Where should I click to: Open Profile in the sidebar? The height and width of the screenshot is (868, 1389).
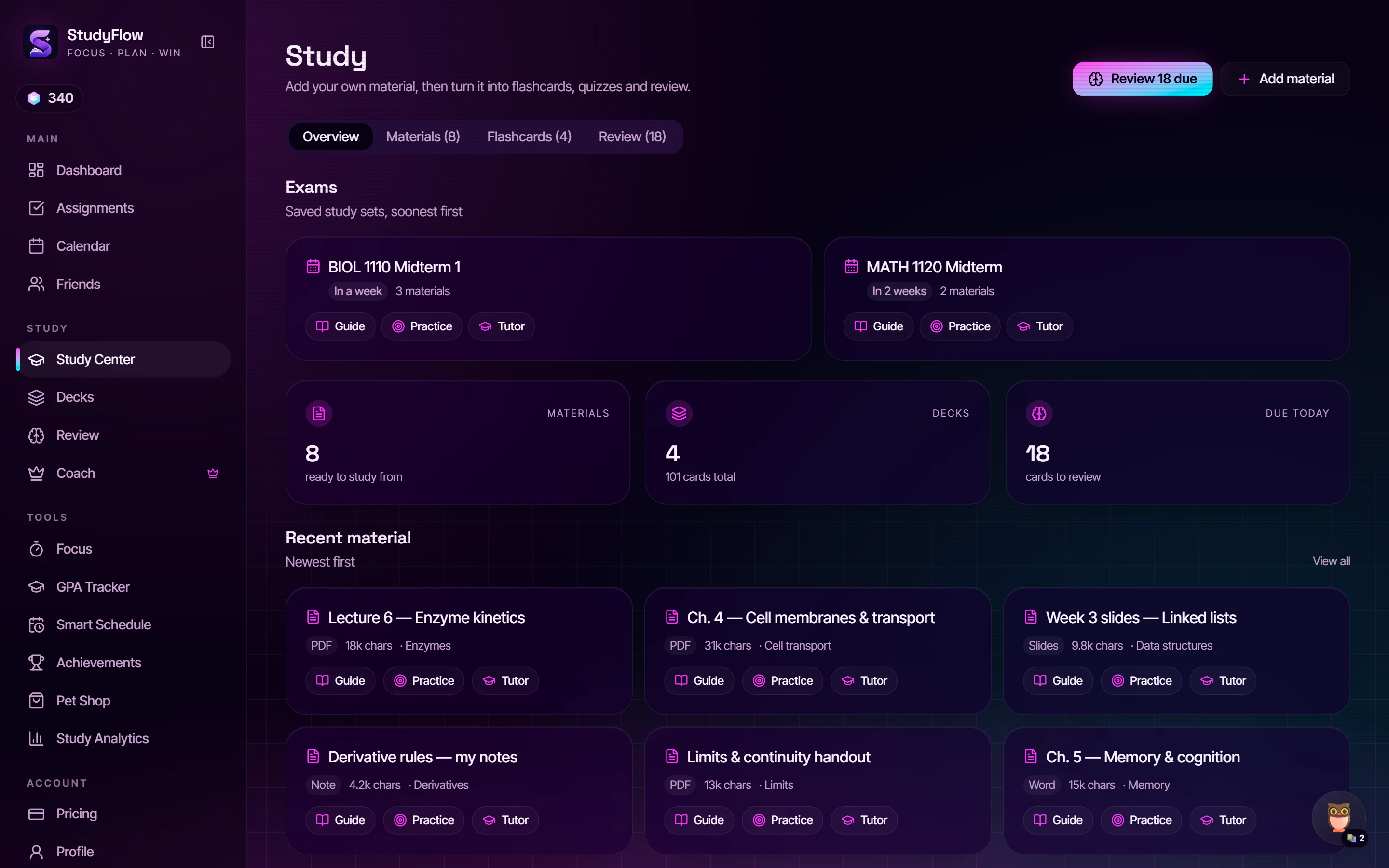pyautogui.click(x=123, y=852)
